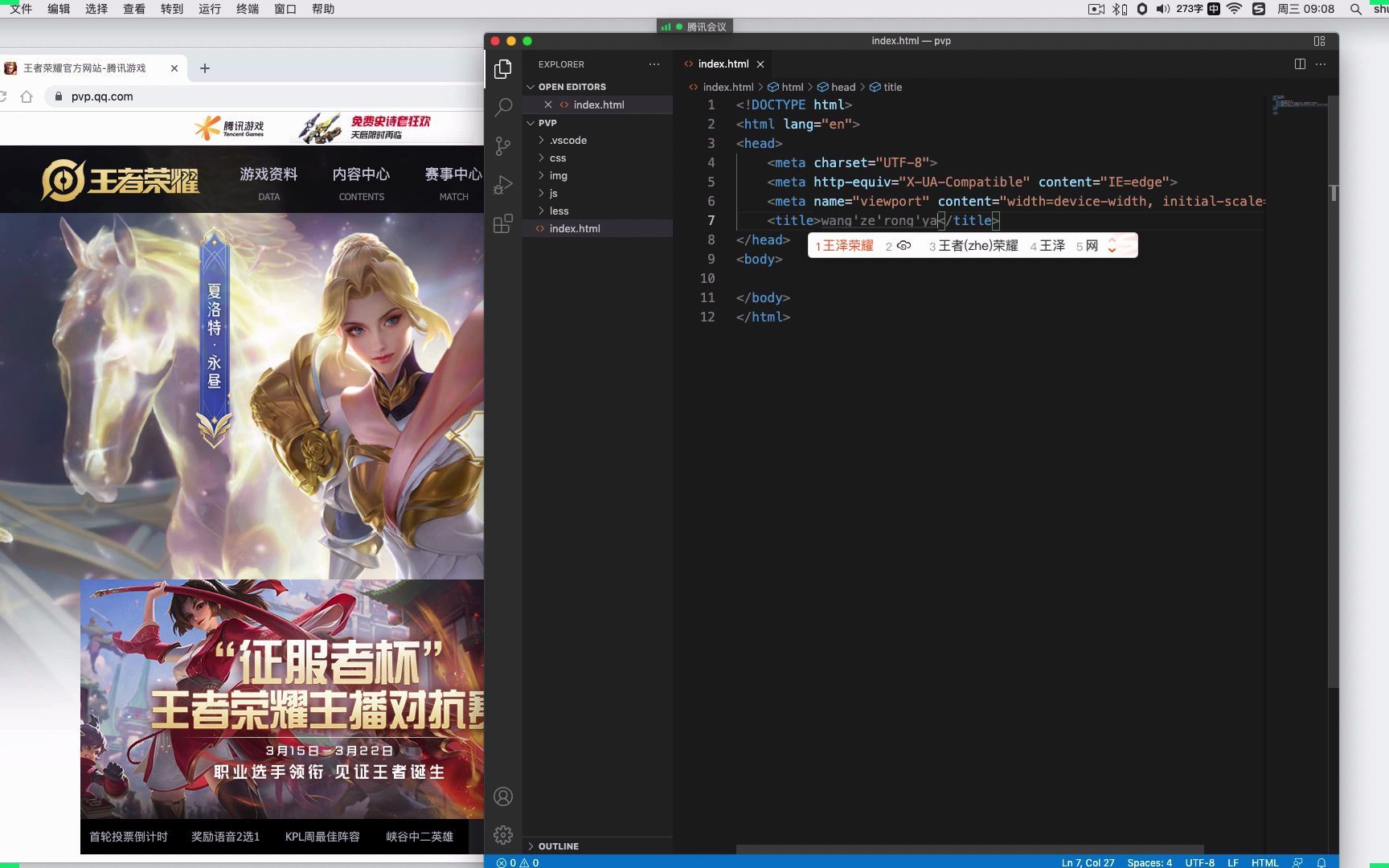This screenshot has height=868, width=1389.
Task: Open the Accounts menu icon
Action: [503, 796]
